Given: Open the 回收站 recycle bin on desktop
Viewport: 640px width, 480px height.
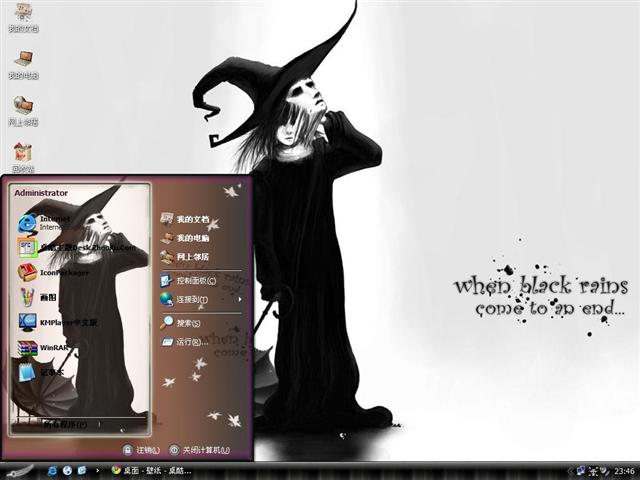Looking at the screenshot, I should (23, 157).
